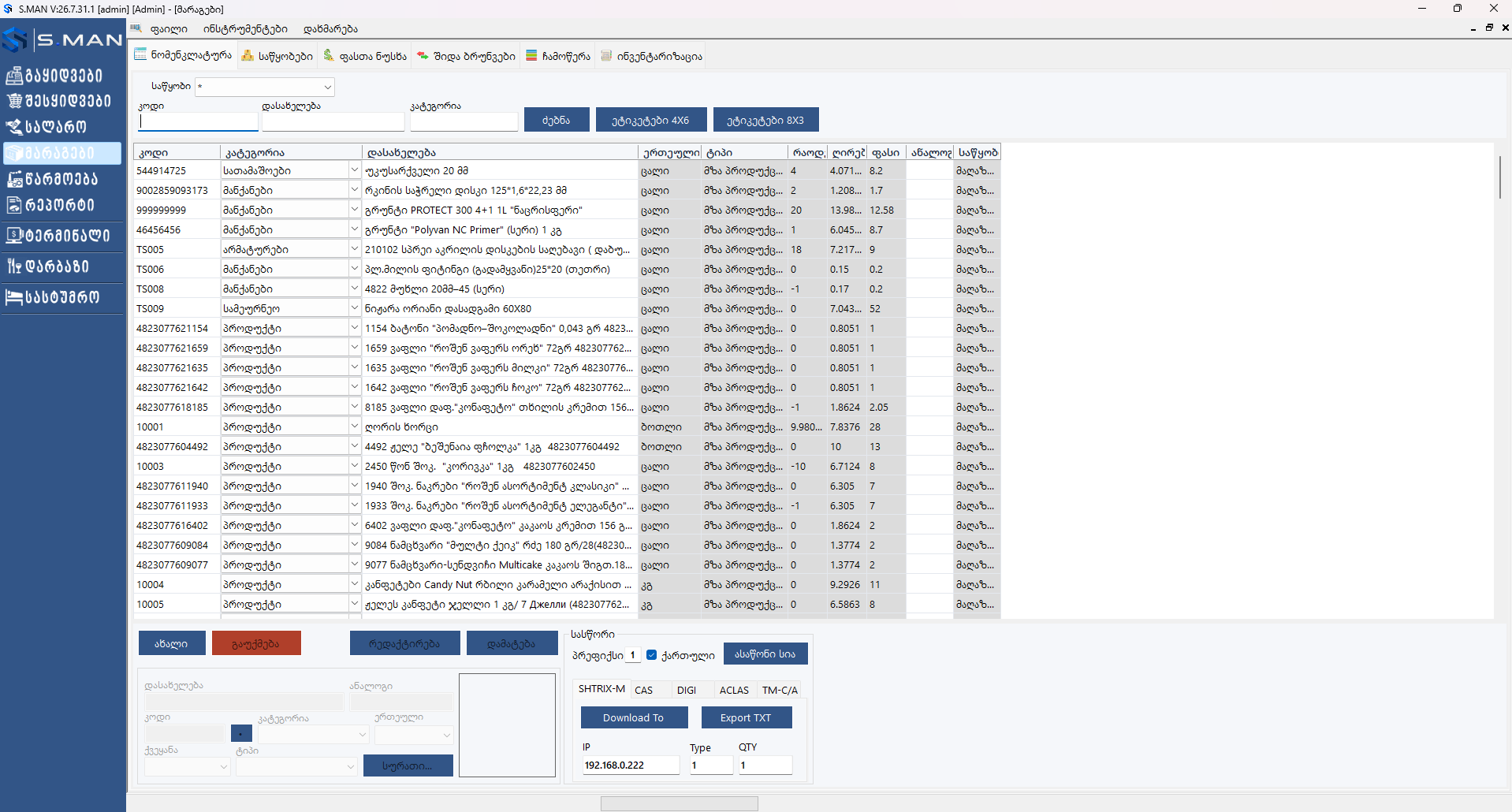Open the ფასთა ნუსხა price list tab
The image size is (1512, 812).
click(x=365, y=56)
